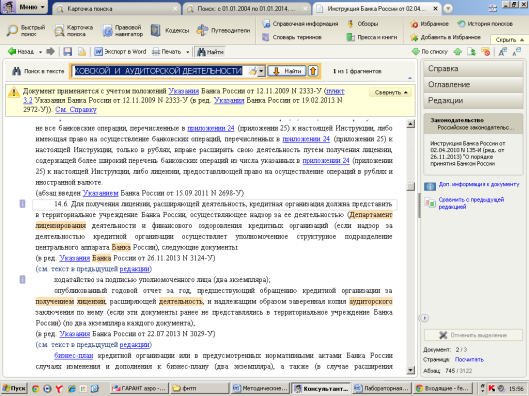The width and height of the screenshot is (529, 396).
Task: Open Редакции panel tab
Action: click(x=473, y=101)
